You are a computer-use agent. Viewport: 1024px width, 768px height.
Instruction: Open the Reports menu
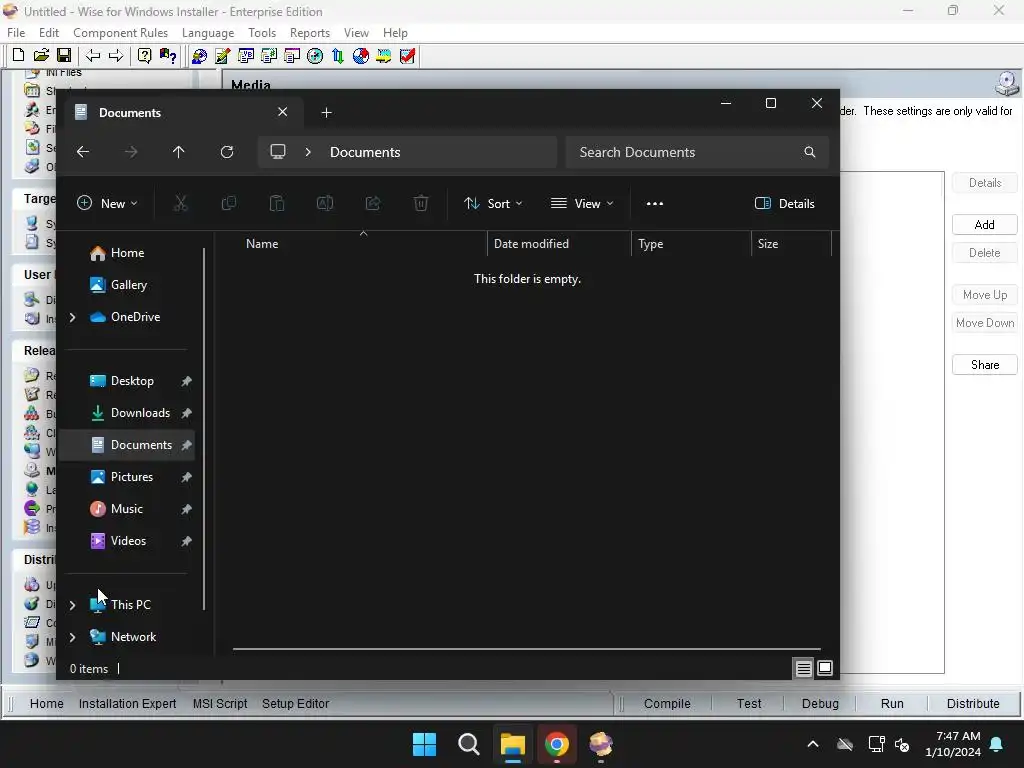[310, 33]
